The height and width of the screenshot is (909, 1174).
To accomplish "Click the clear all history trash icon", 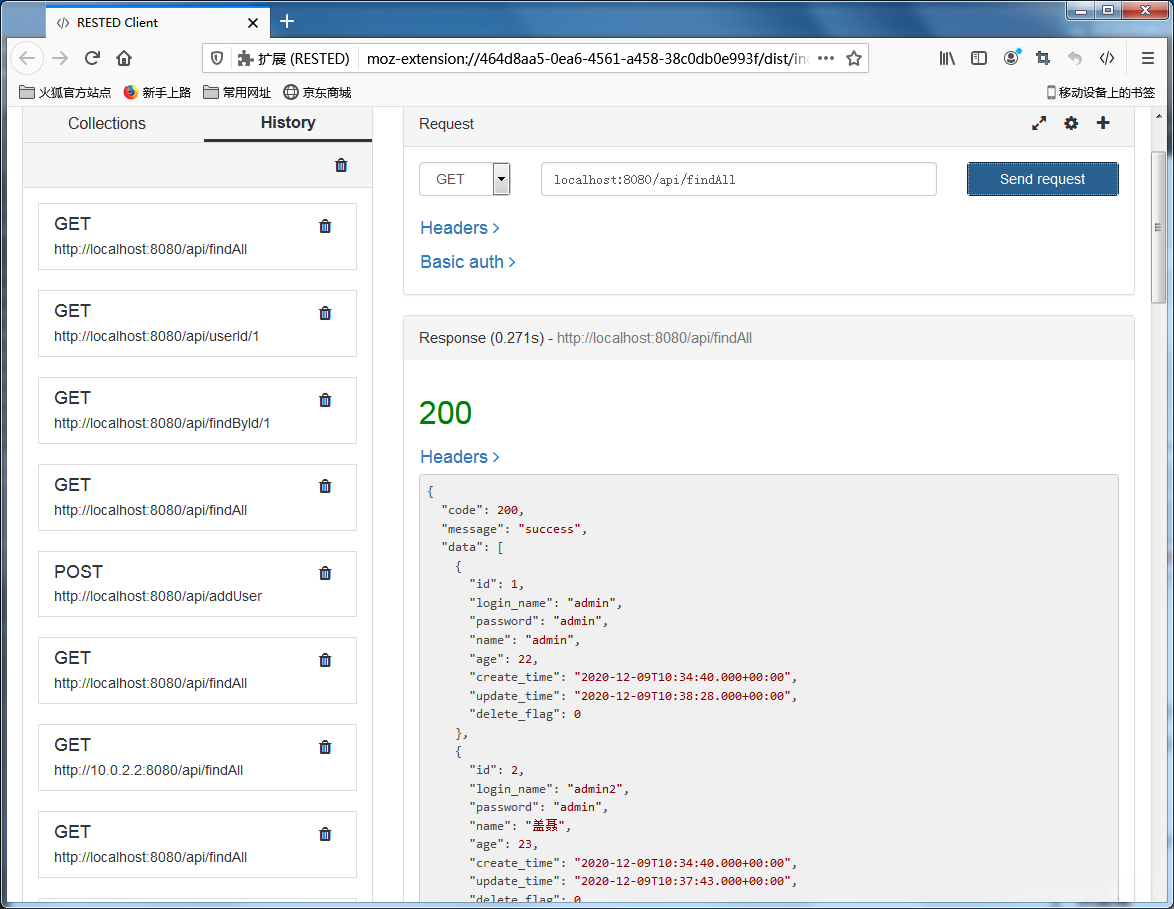I will coord(341,166).
